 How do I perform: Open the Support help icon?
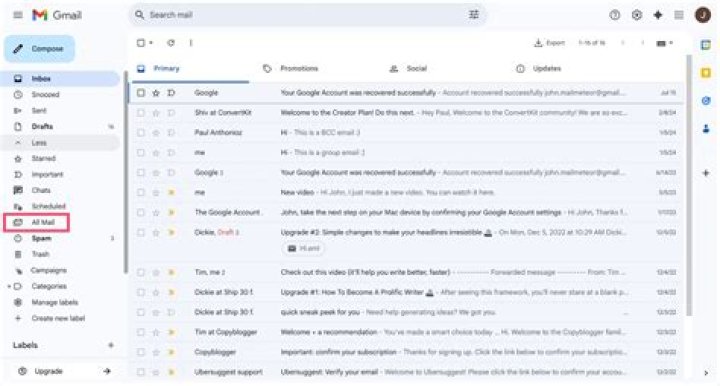[614, 15]
